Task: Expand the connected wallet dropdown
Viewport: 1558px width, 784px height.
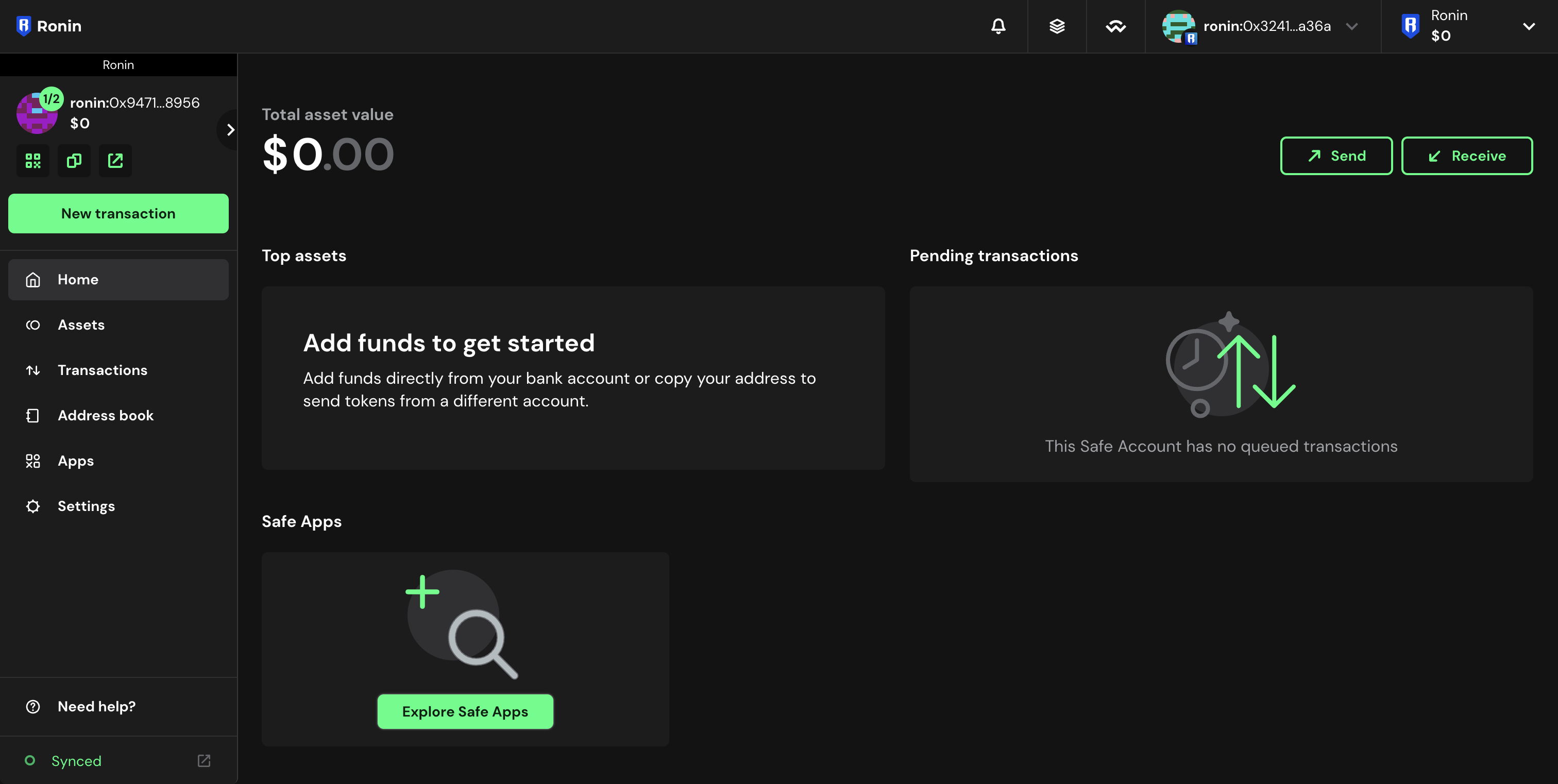Action: pos(1352,26)
